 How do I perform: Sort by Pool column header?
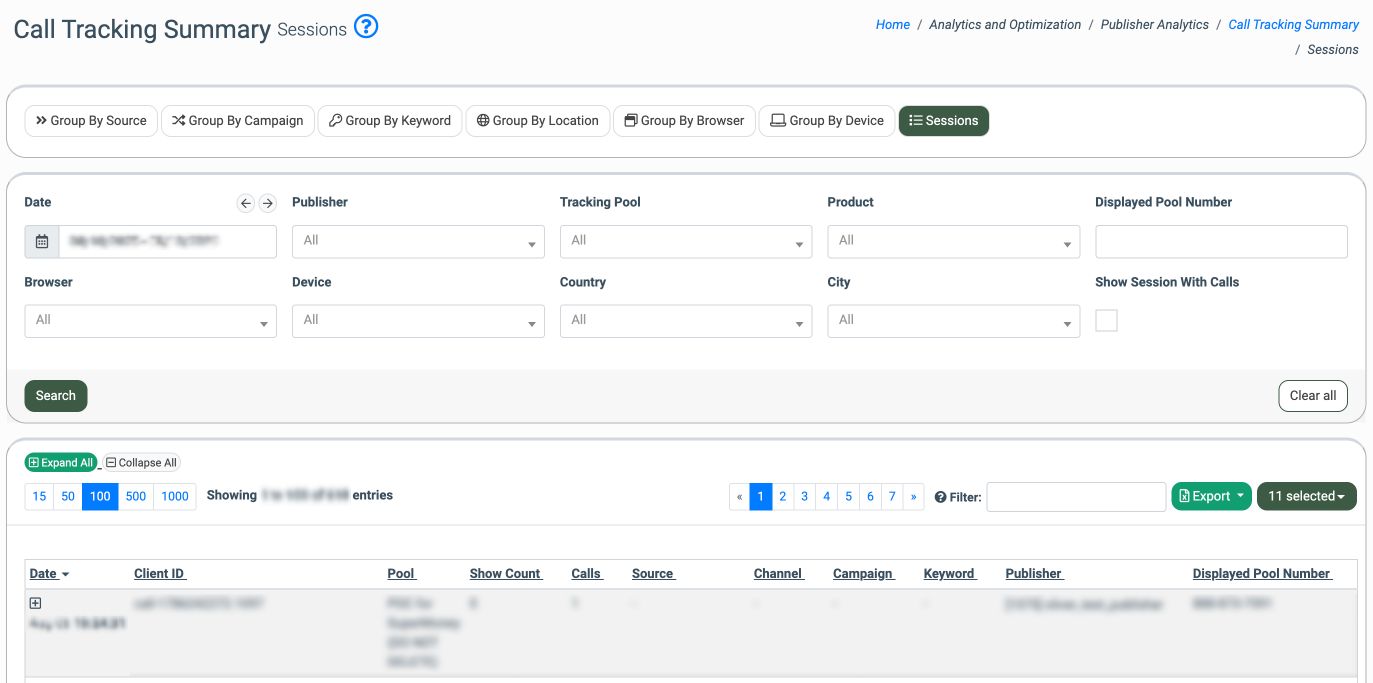402,574
